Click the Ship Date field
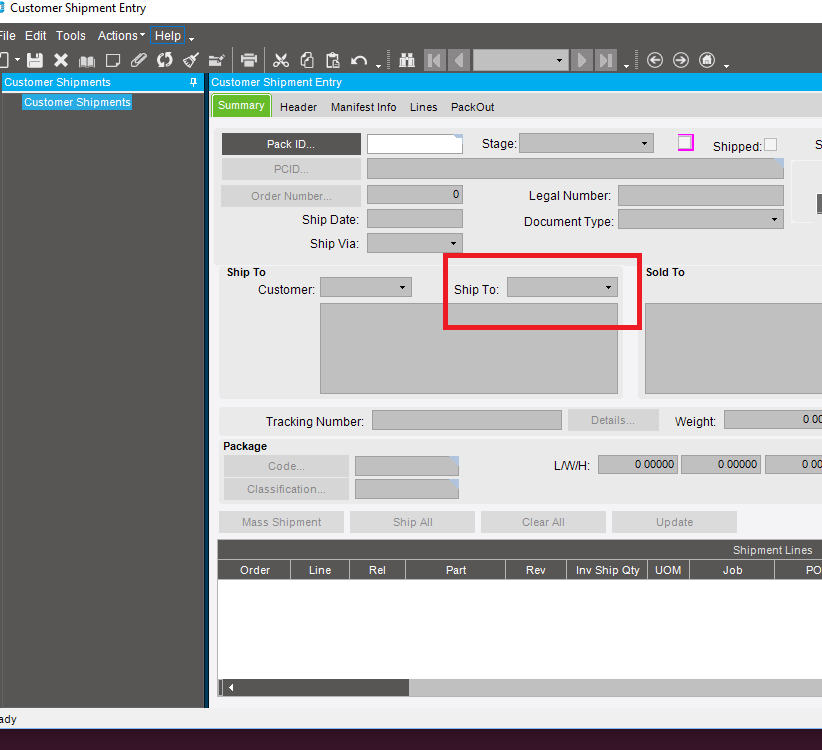 (x=415, y=219)
